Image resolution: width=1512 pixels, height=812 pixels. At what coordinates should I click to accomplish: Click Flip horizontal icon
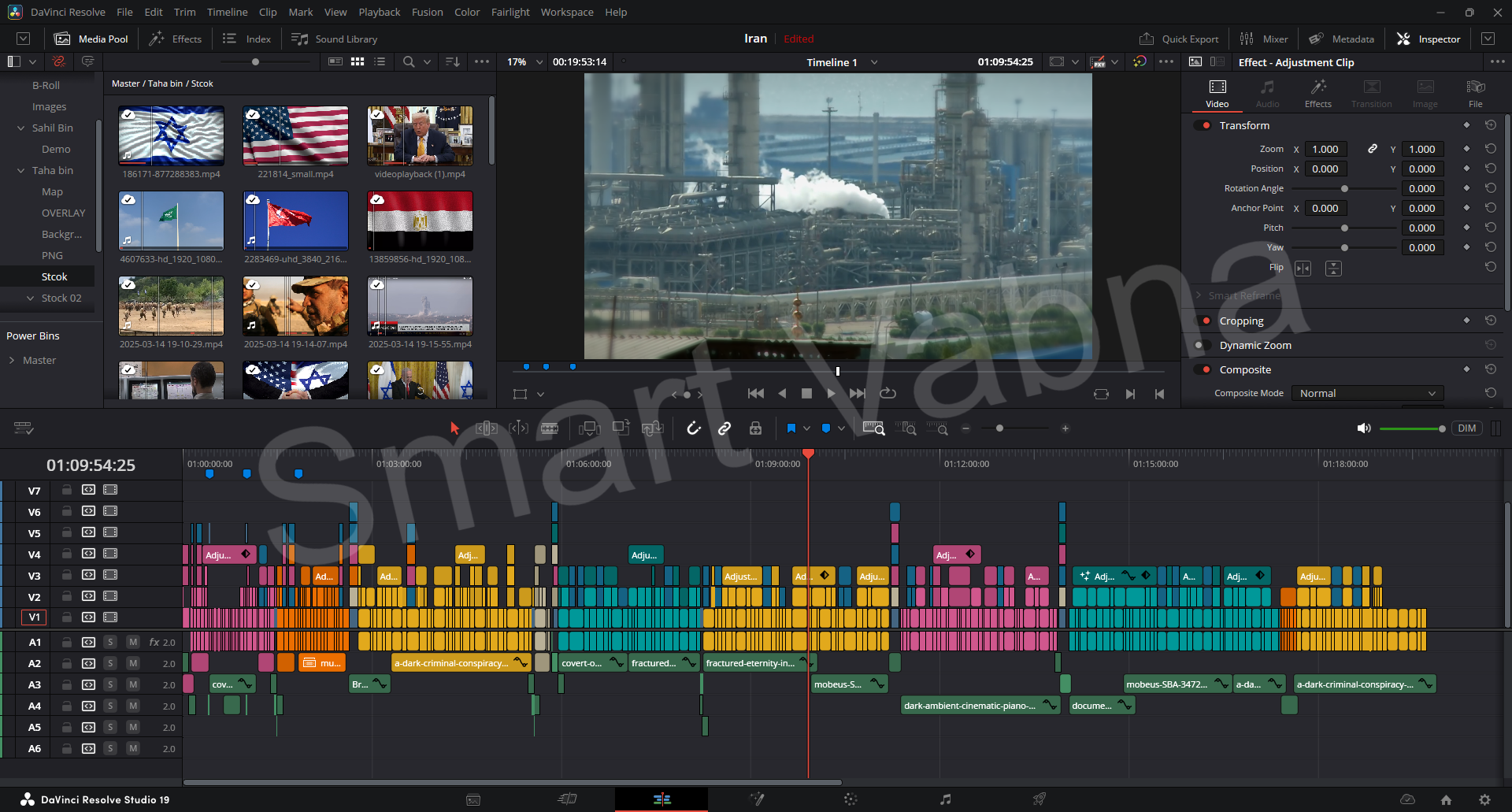[x=1303, y=269]
